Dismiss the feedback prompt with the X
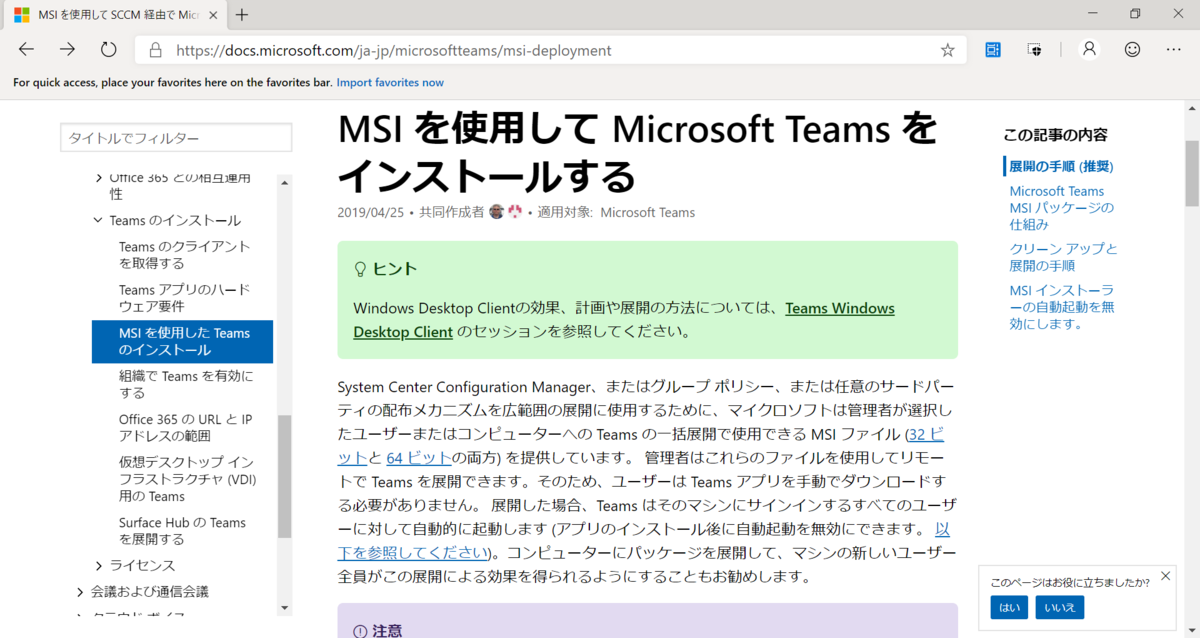The width and height of the screenshot is (1200, 638). (1165, 576)
